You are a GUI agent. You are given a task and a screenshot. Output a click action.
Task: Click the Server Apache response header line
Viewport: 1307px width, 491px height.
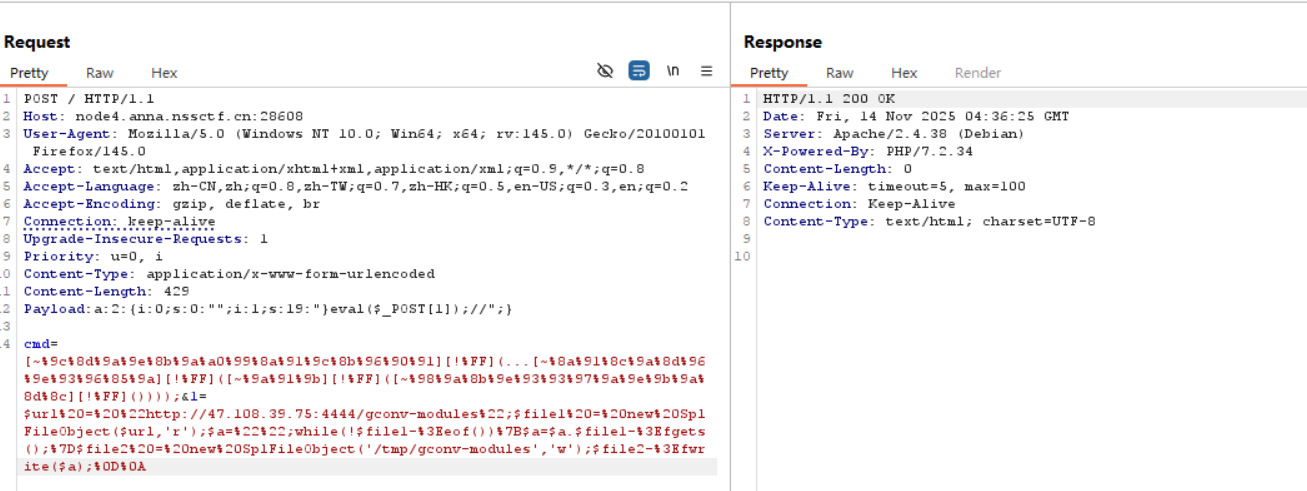pyautogui.click(x=893, y=134)
